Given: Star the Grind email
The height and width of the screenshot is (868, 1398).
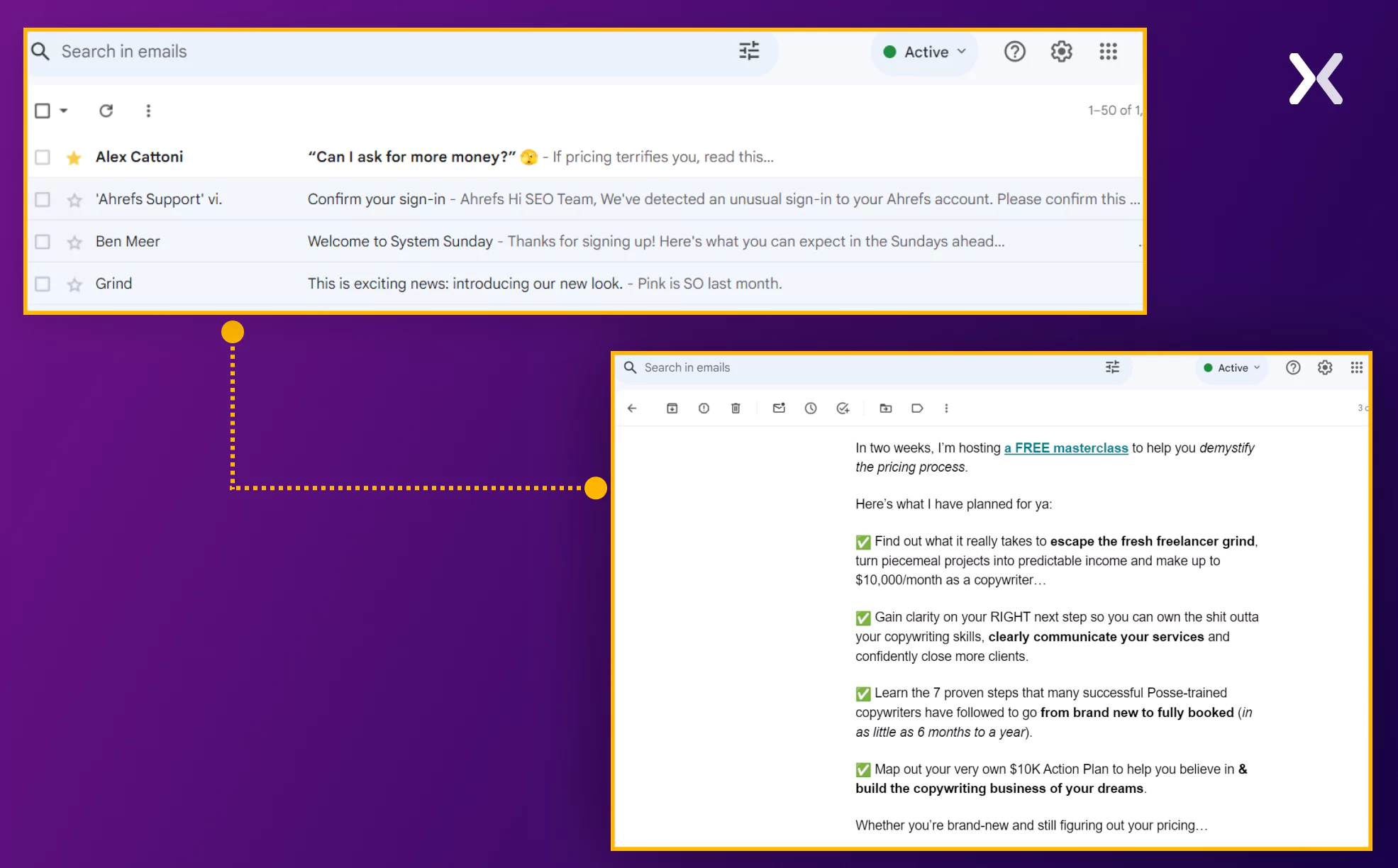Looking at the screenshot, I should tap(74, 284).
